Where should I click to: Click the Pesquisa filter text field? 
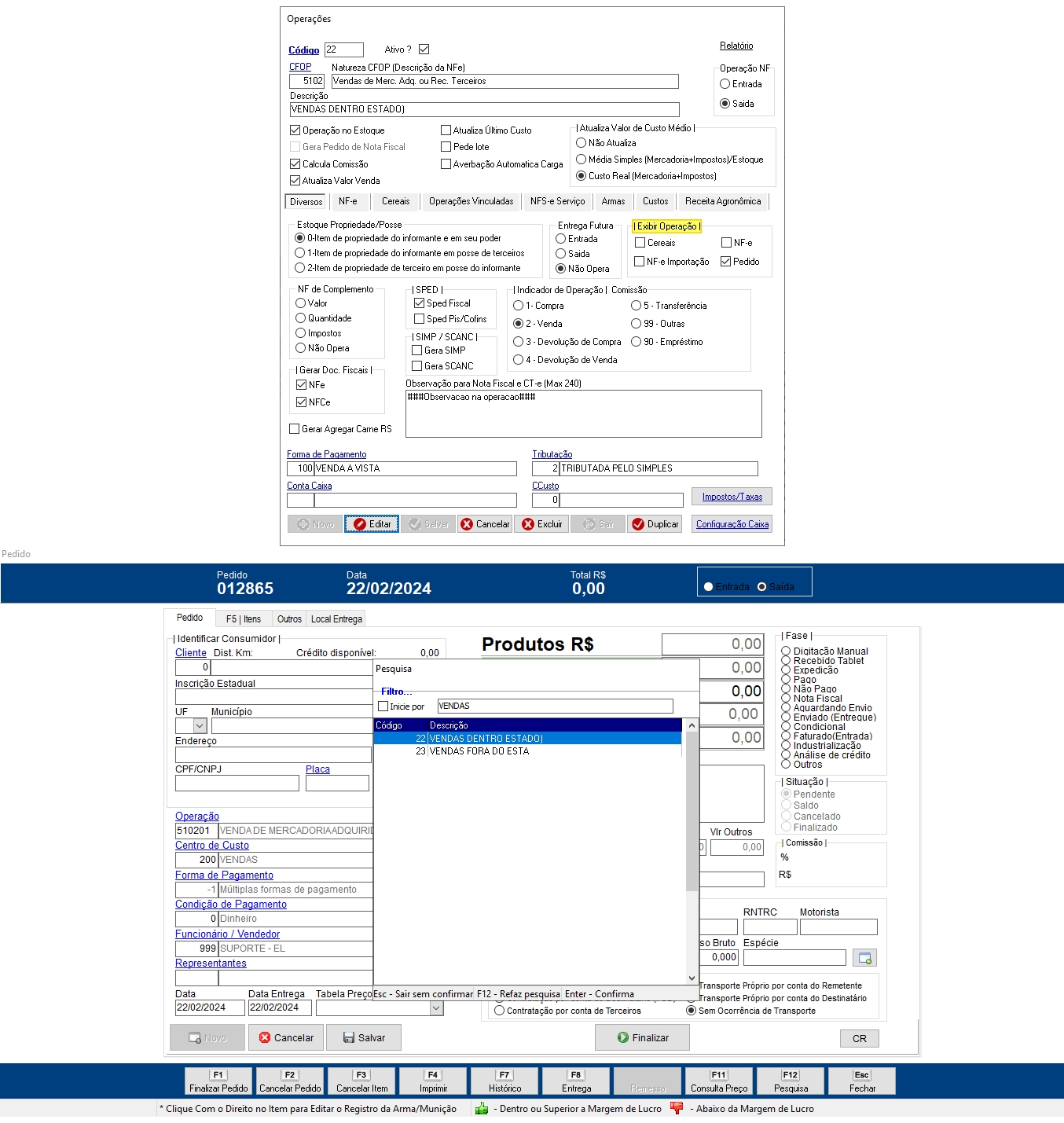click(x=555, y=706)
